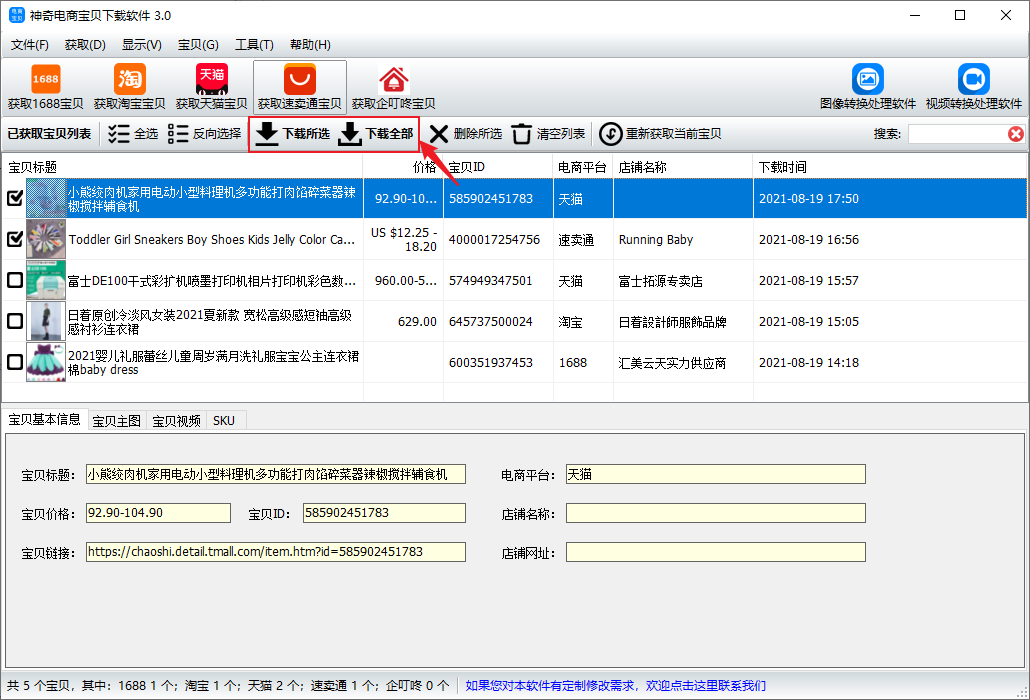The height and width of the screenshot is (700, 1030).
Task: Open the 获取(D) menu
Action: pyautogui.click(x=85, y=45)
